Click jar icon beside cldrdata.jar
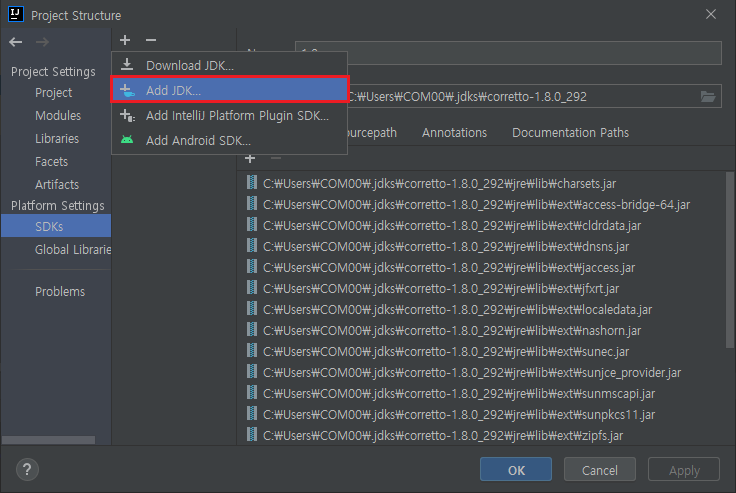Viewport: 736px width, 493px height. tap(252, 225)
